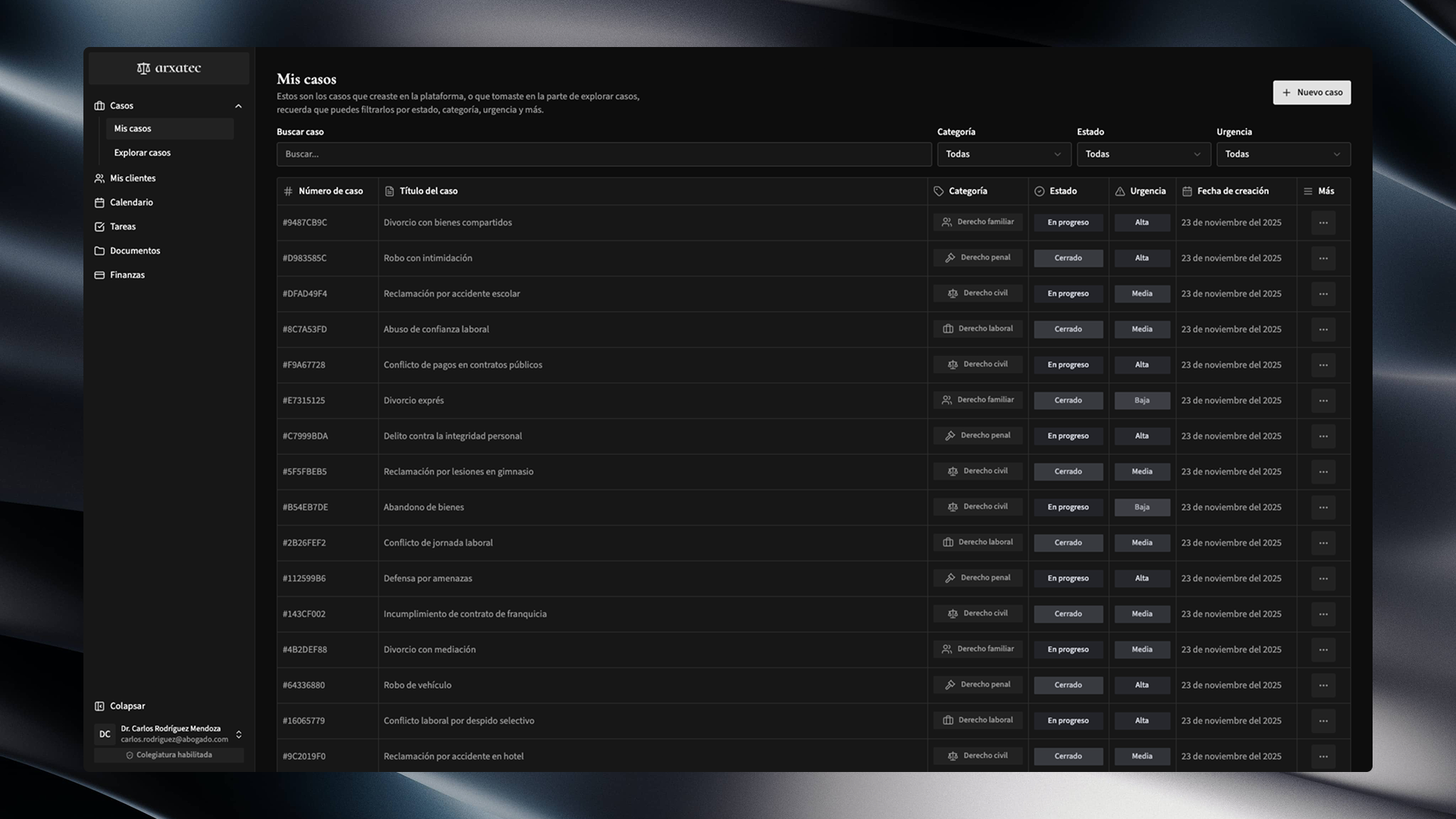Click the Nuevo caso button
The image size is (1456, 819).
tap(1311, 93)
